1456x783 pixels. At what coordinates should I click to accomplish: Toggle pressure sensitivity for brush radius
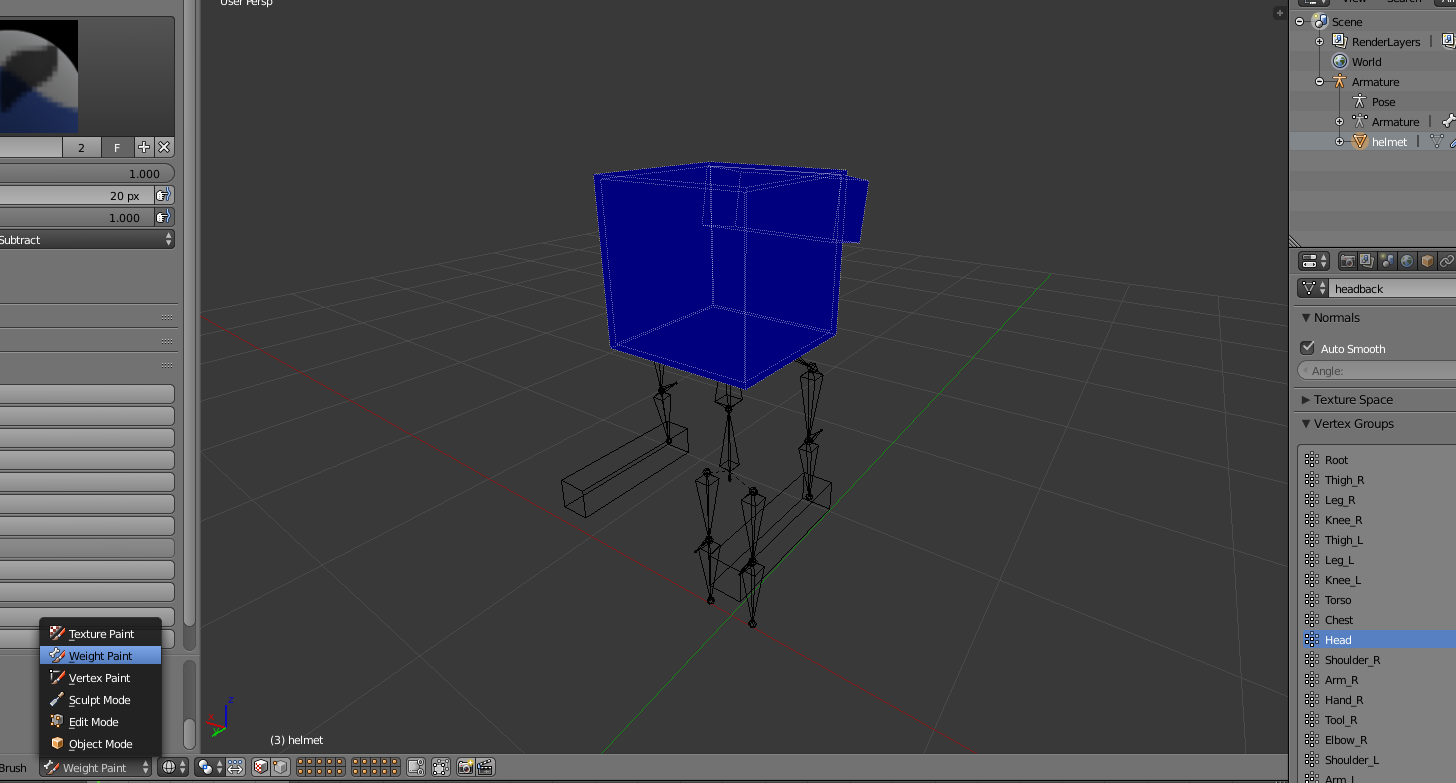164,196
